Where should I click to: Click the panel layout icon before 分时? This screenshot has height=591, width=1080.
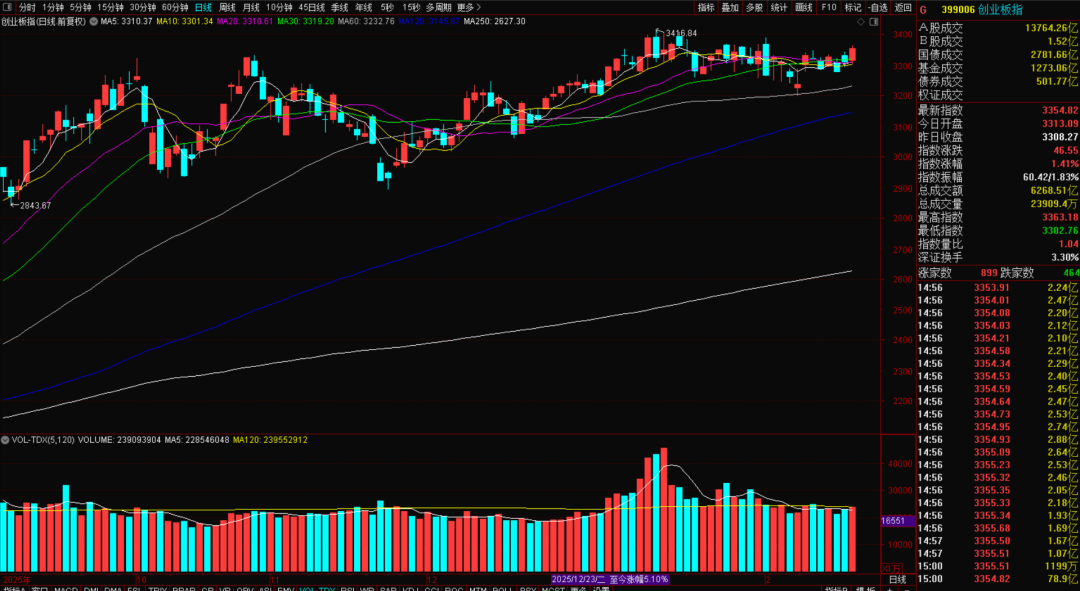point(9,7)
